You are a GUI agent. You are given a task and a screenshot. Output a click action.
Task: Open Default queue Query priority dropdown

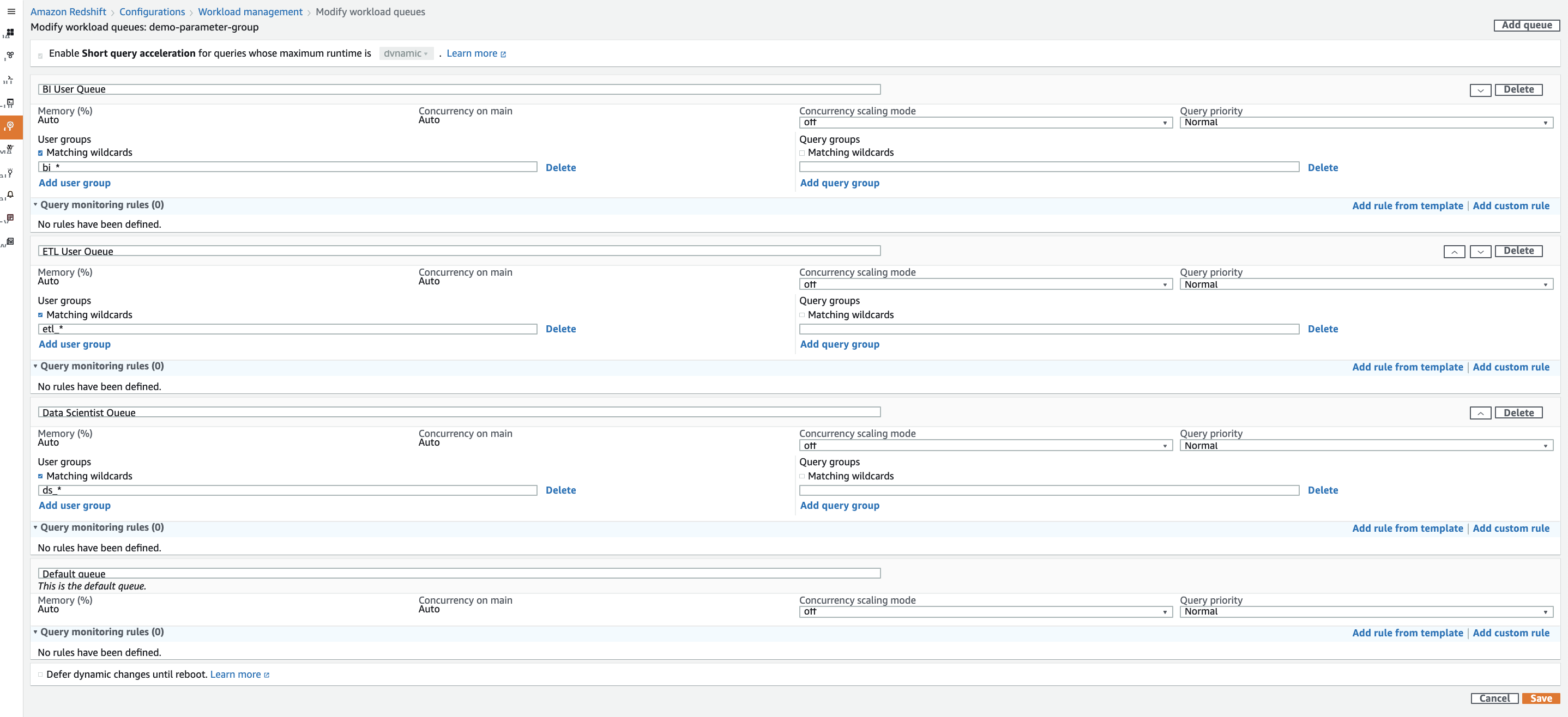pyautogui.click(x=1366, y=612)
